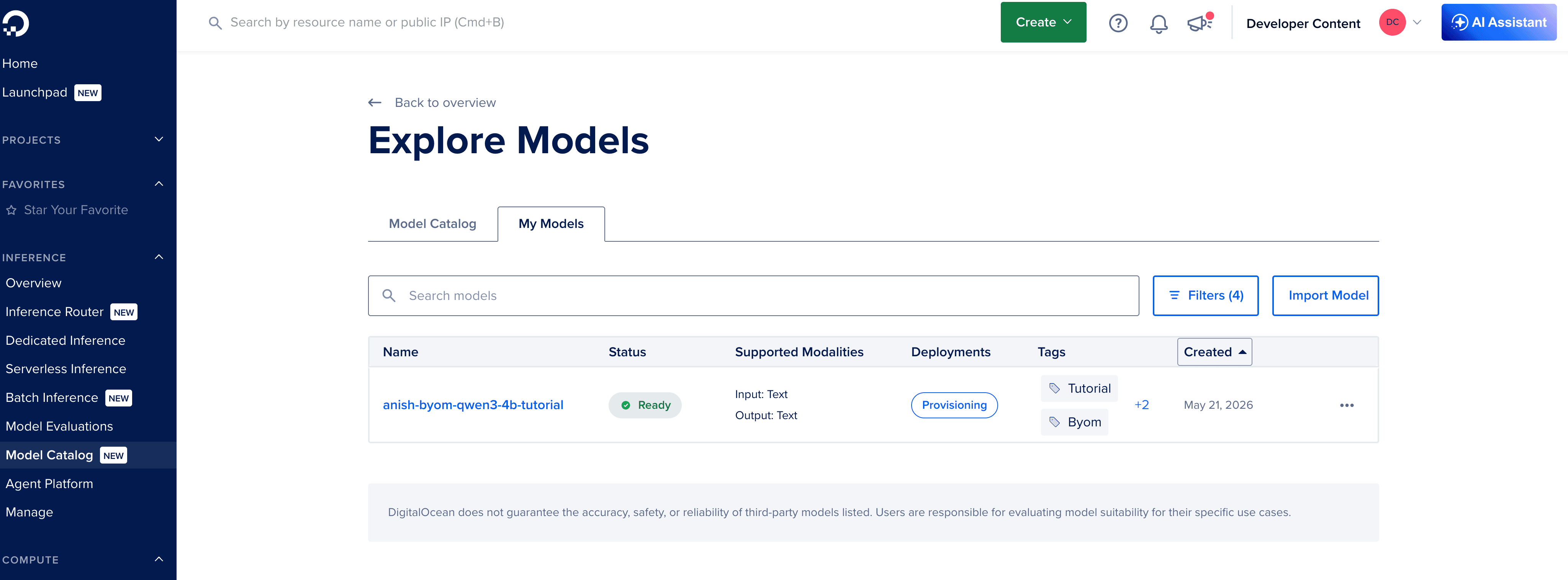Expand the PROJECTS section in the sidebar

pos(159,139)
